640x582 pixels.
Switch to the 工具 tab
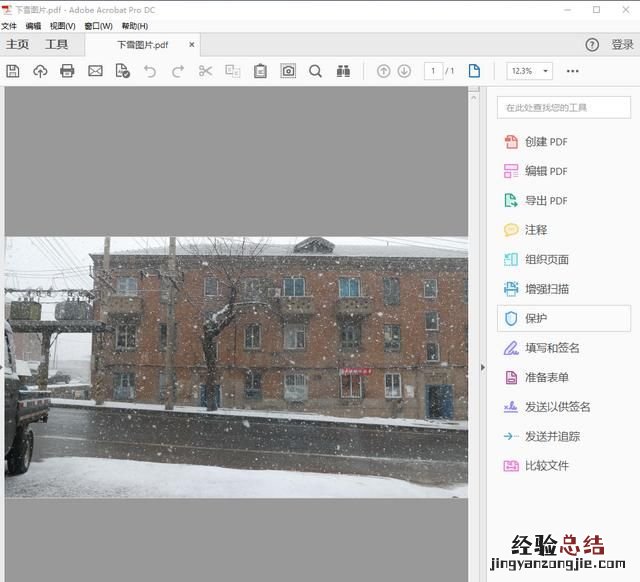click(56, 45)
